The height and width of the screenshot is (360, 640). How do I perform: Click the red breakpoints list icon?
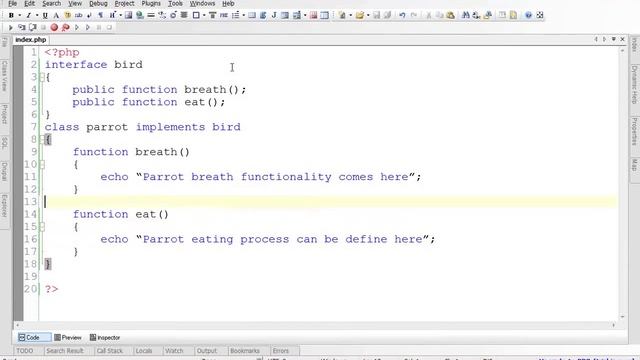(65, 28)
